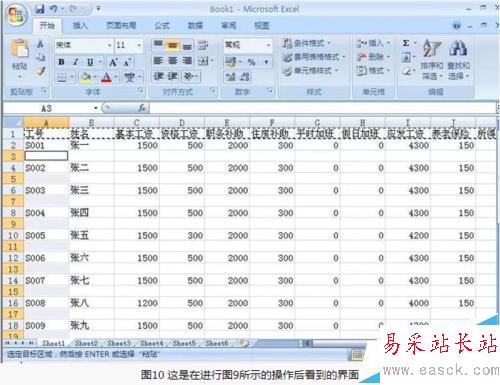Screen dimensions: 500x385
Task: Toggle bottom vertical alignment
Action: point(187,45)
